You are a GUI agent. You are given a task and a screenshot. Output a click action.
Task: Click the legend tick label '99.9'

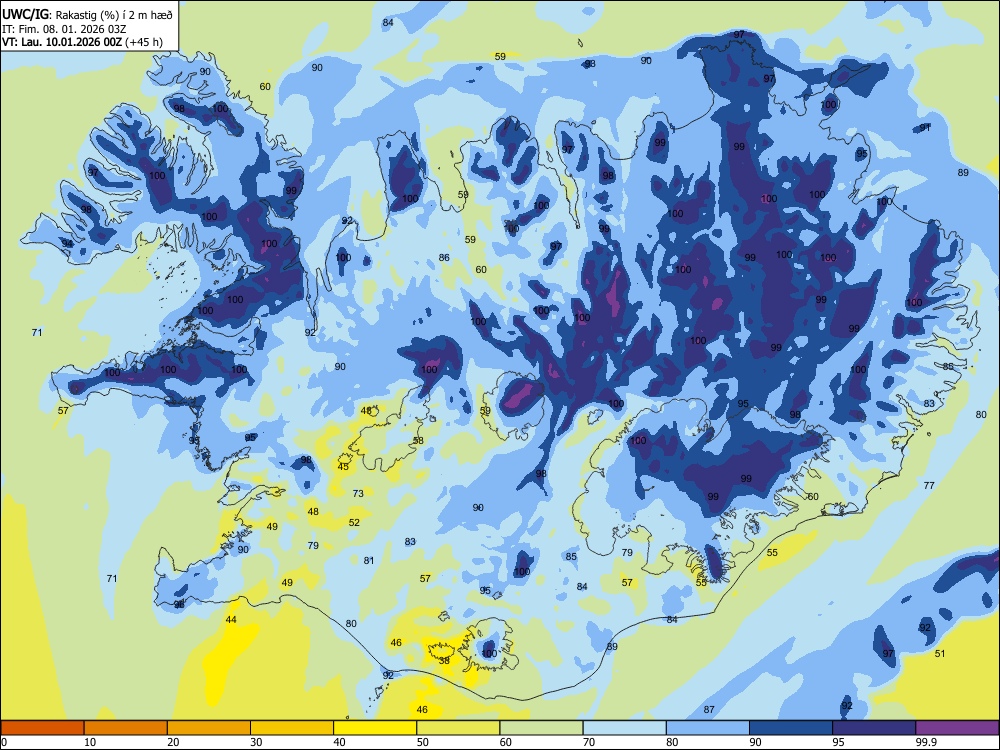tap(925, 742)
